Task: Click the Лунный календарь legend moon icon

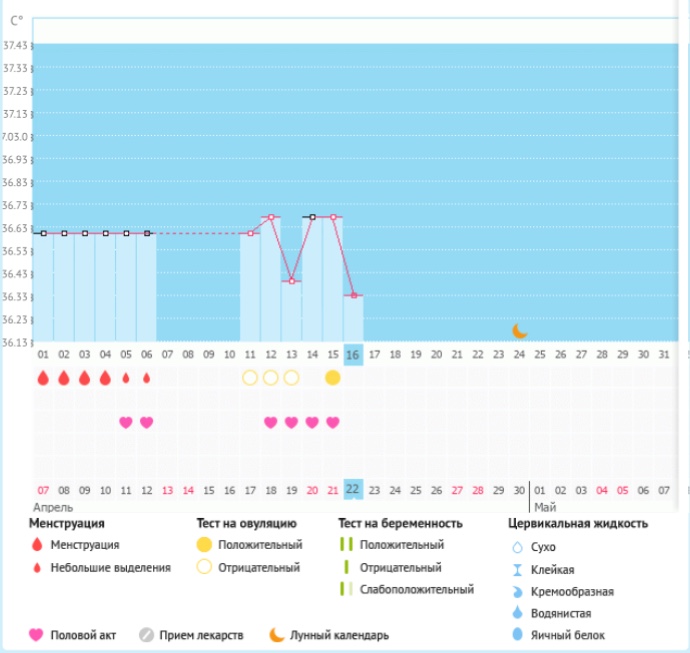Action: (x=275, y=635)
